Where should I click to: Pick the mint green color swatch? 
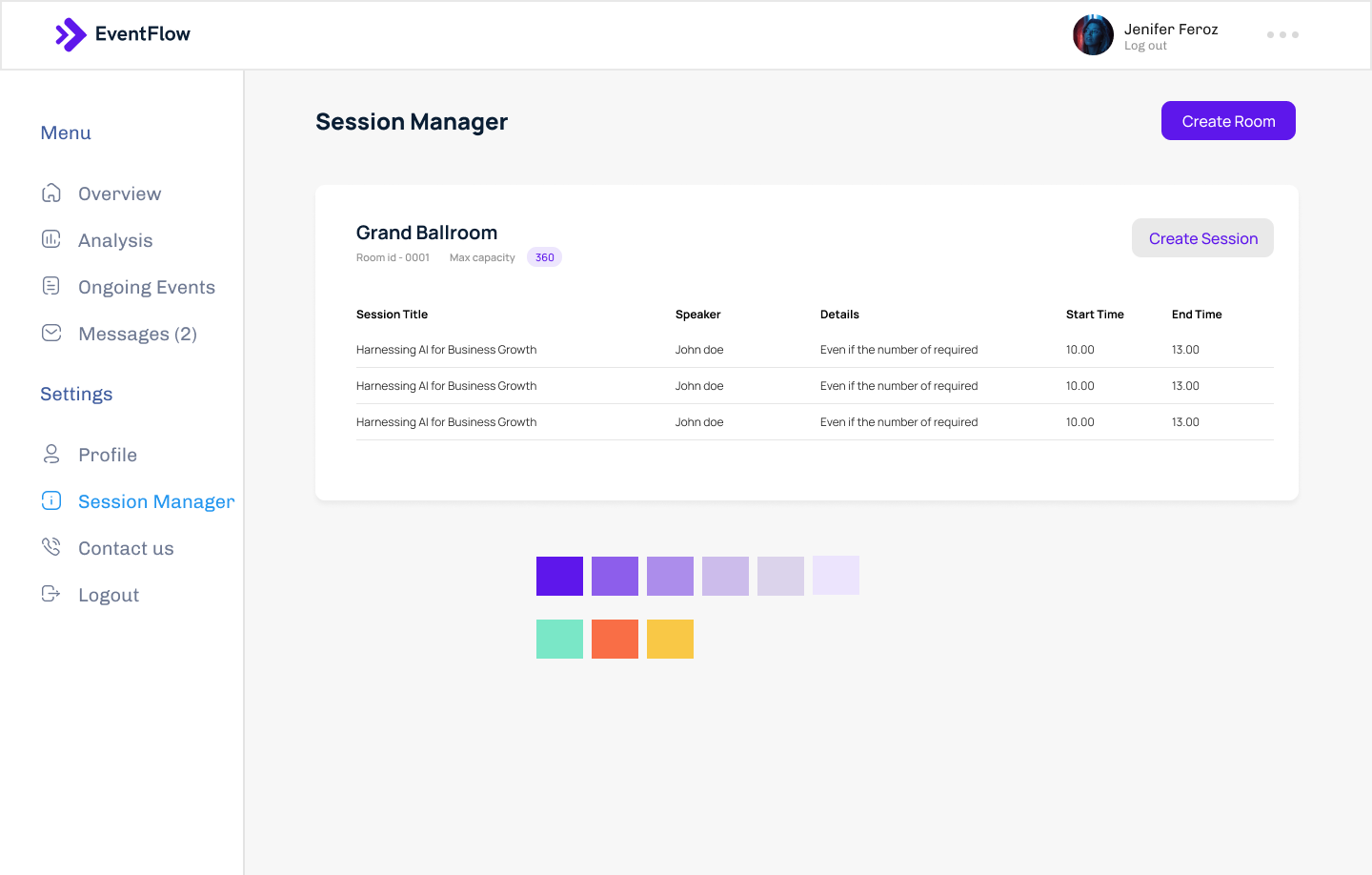[x=559, y=639]
